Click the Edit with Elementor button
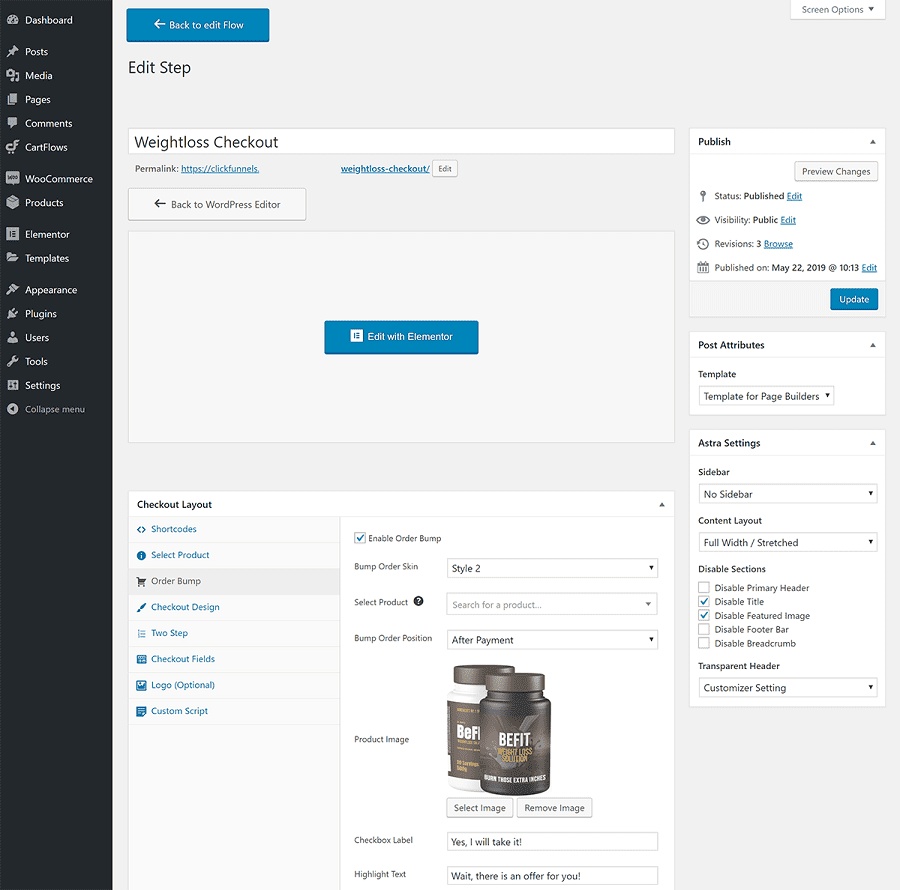Image resolution: width=900 pixels, height=890 pixels. tap(401, 338)
